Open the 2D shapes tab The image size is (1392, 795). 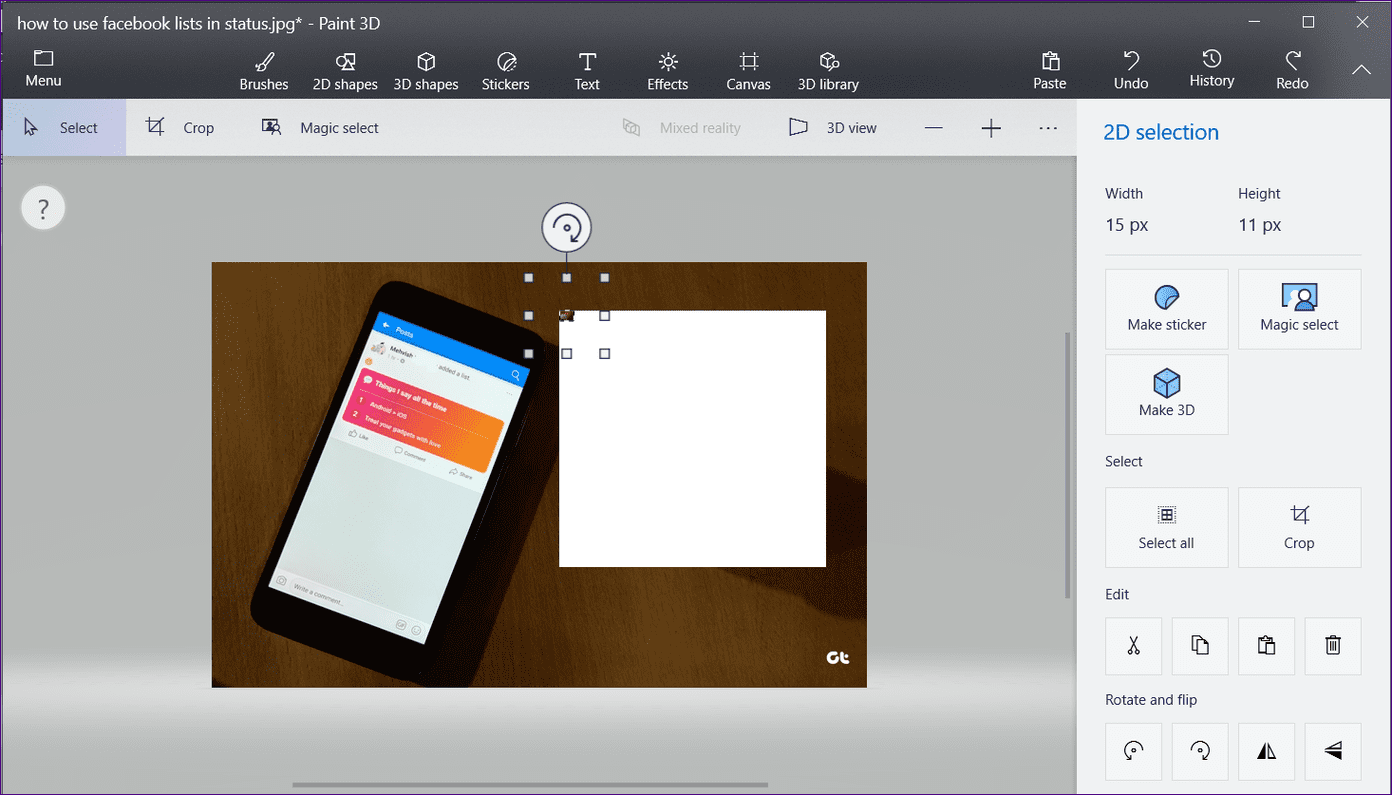(345, 71)
